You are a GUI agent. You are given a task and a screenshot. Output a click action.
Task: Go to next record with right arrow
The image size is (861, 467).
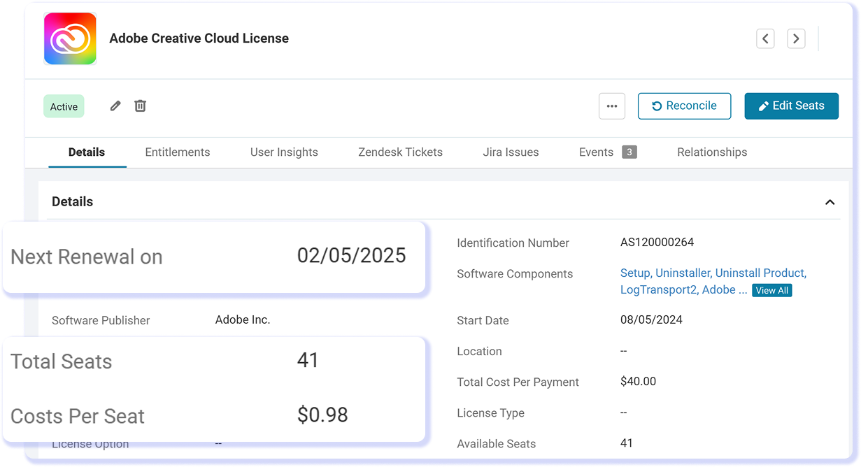796,38
